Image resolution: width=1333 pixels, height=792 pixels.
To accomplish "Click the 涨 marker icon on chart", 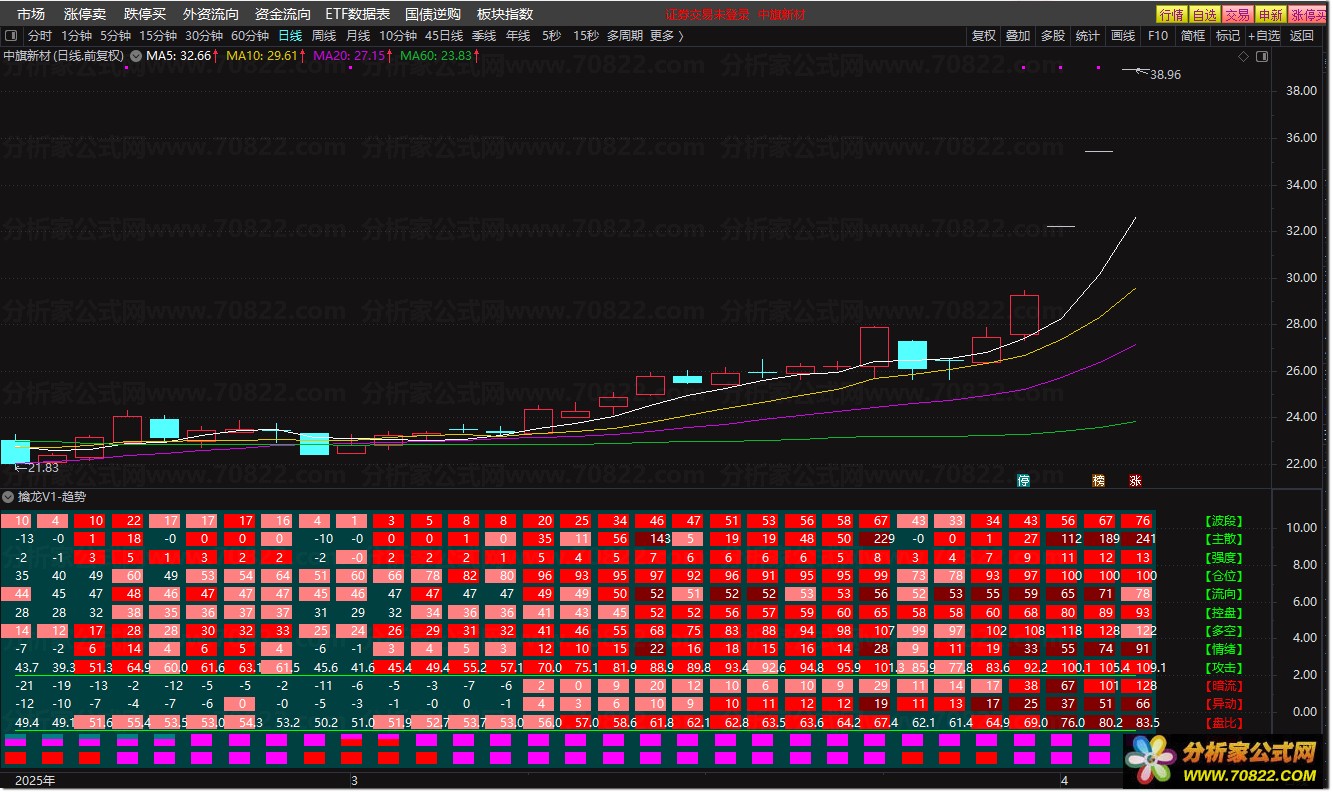I will [1135, 480].
